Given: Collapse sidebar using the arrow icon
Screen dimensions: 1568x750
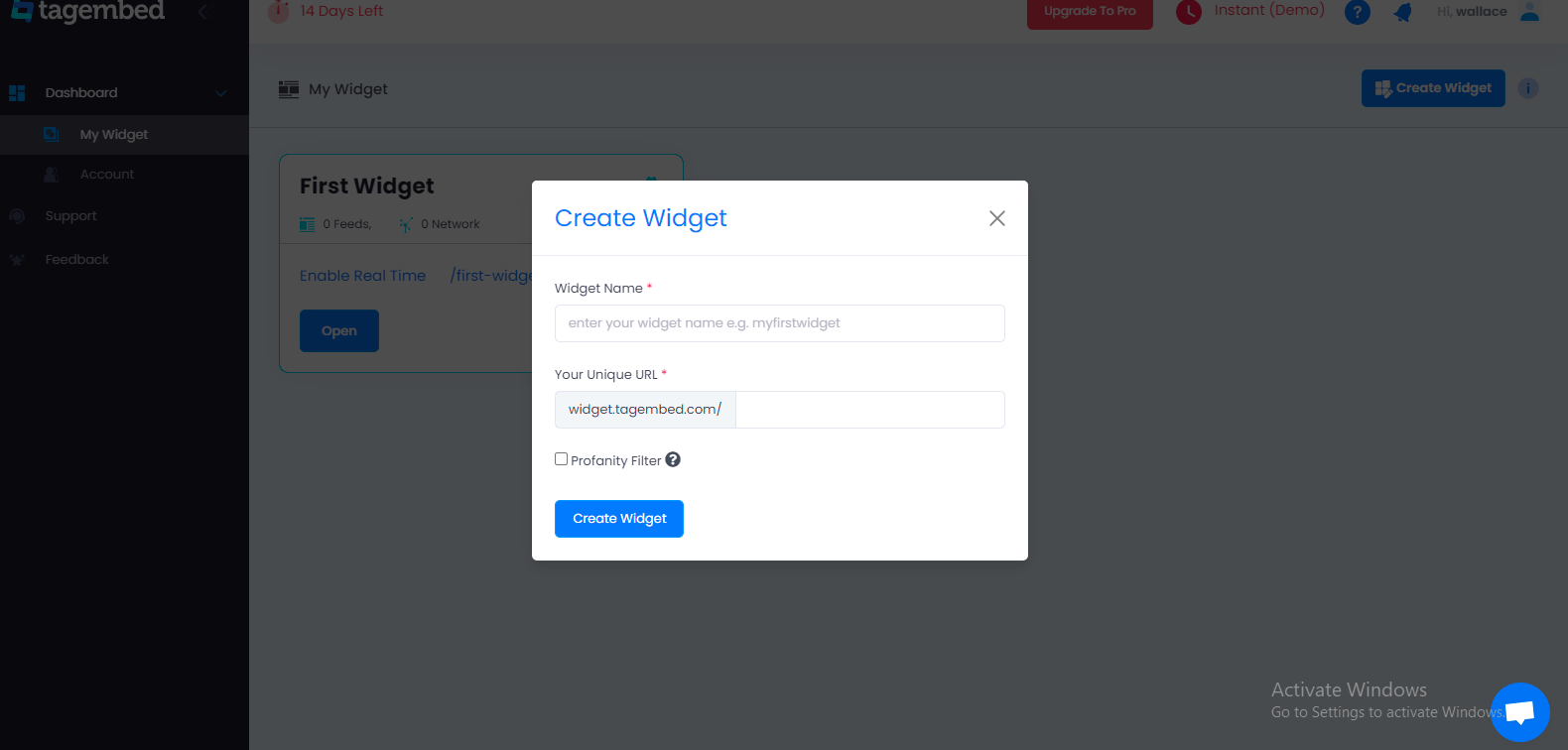Looking at the screenshot, I should [x=202, y=12].
